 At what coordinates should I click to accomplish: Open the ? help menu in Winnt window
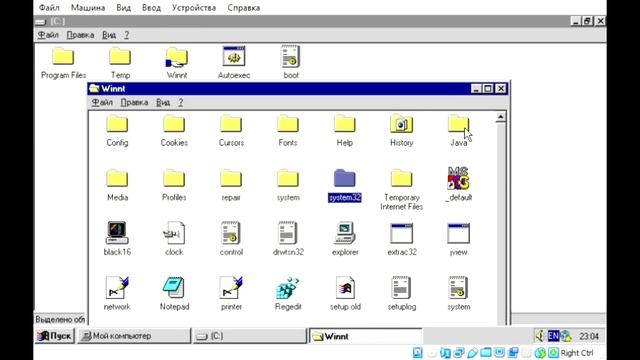[180, 102]
